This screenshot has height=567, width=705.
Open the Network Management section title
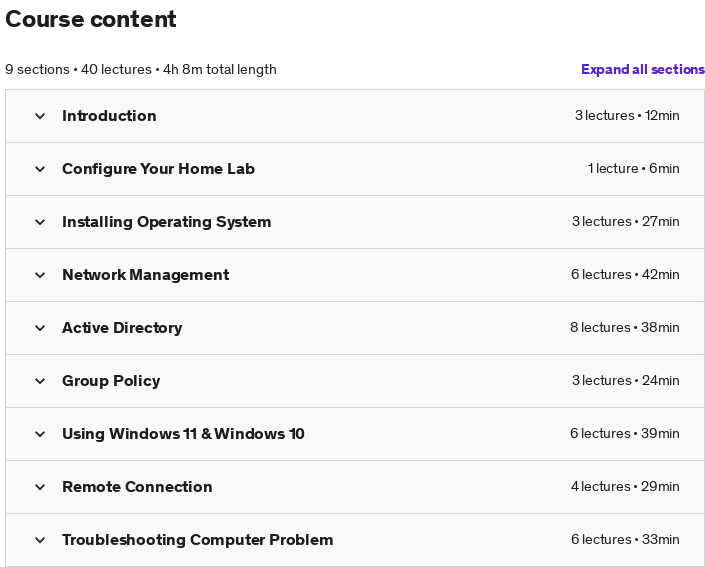pos(146,275)
